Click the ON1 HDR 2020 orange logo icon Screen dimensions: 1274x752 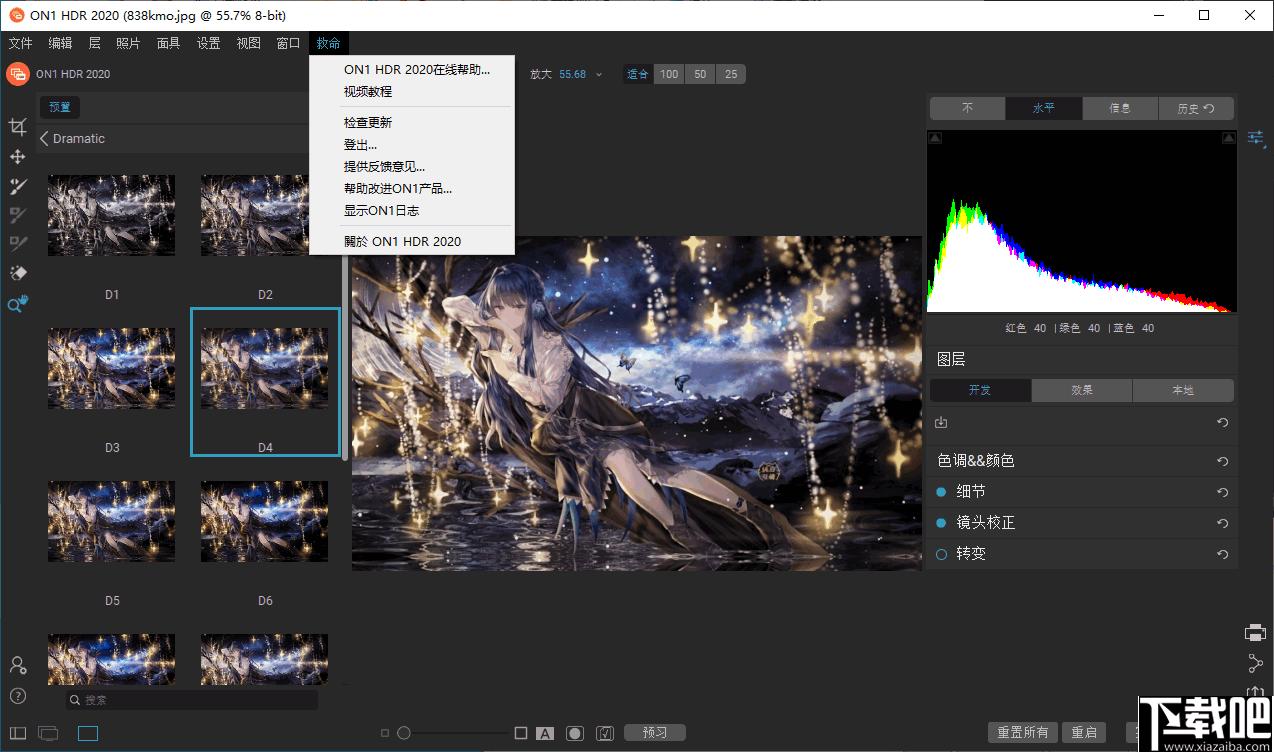17,73
